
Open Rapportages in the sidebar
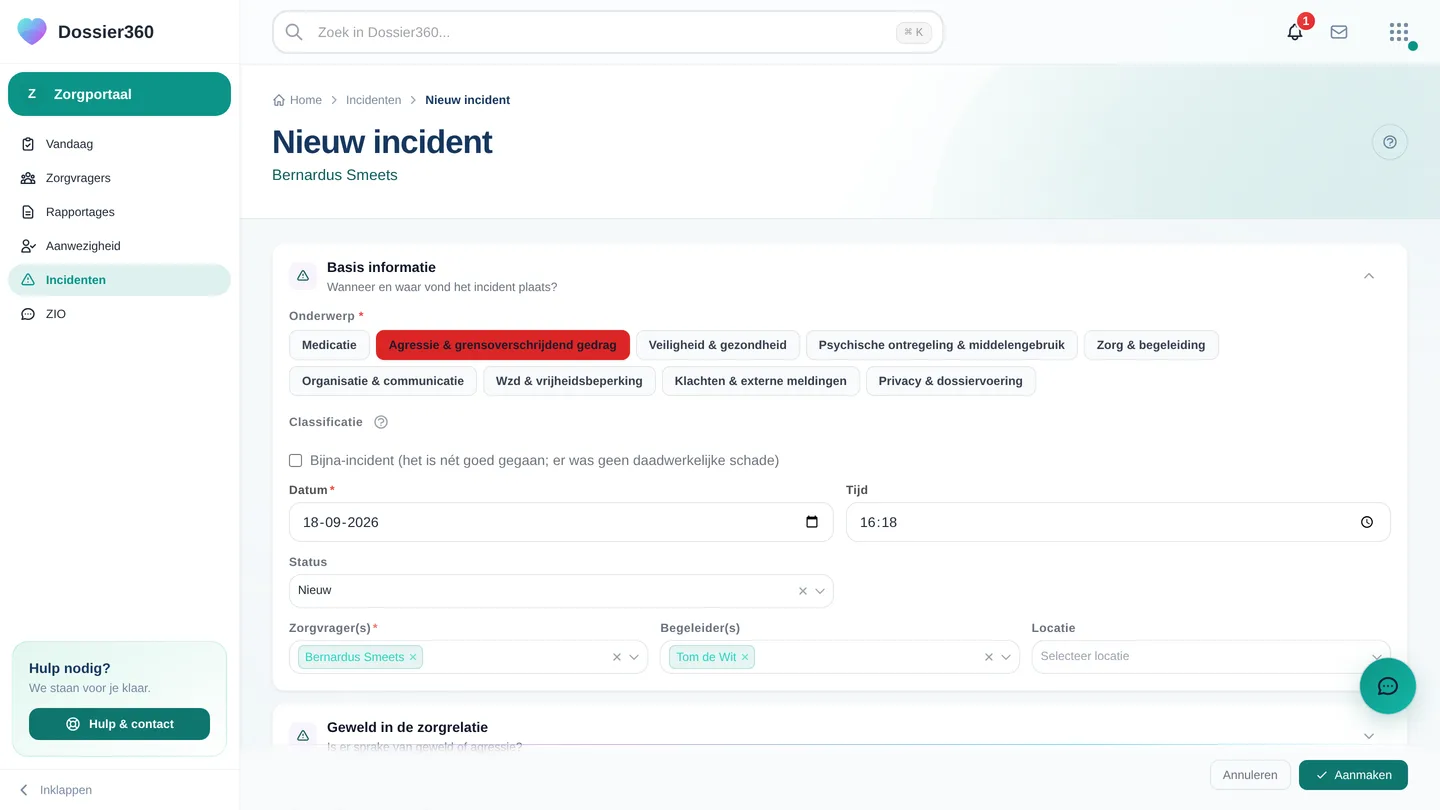pyautogui.click(x=119, y=212)
